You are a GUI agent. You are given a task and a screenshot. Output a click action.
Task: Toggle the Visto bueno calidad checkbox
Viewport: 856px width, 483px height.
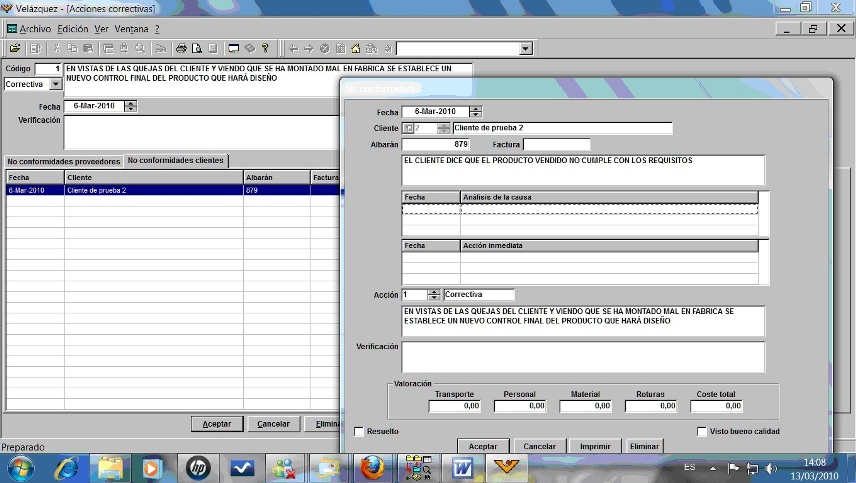tap(702, 432)
